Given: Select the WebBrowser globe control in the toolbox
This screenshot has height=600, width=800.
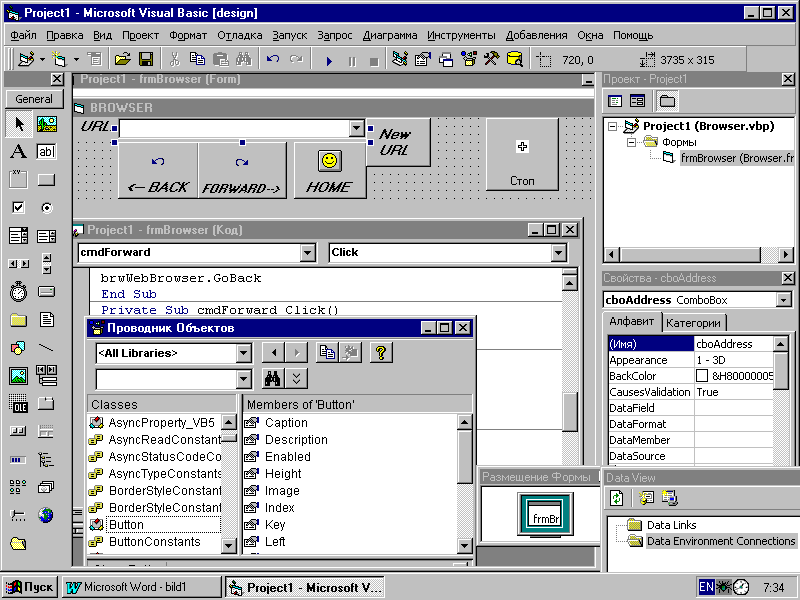Looking at the screenshot, I should (46, 515).
